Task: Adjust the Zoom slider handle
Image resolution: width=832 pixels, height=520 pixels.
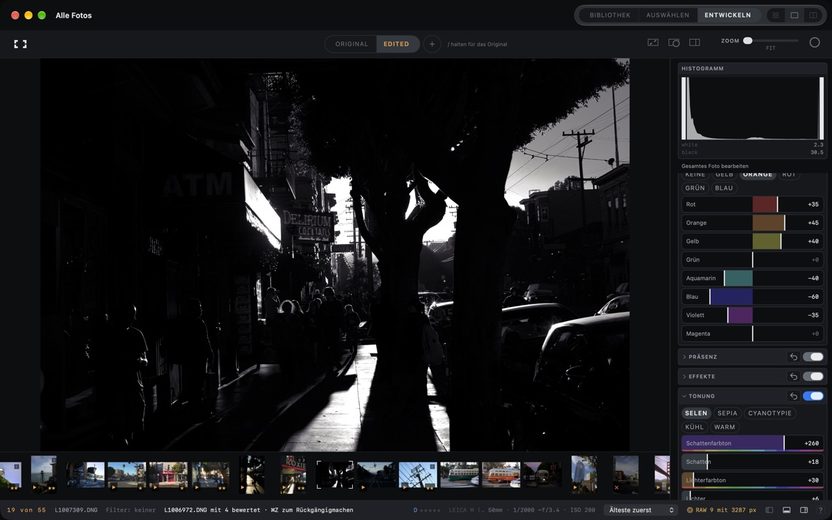Action: point(748,40)
